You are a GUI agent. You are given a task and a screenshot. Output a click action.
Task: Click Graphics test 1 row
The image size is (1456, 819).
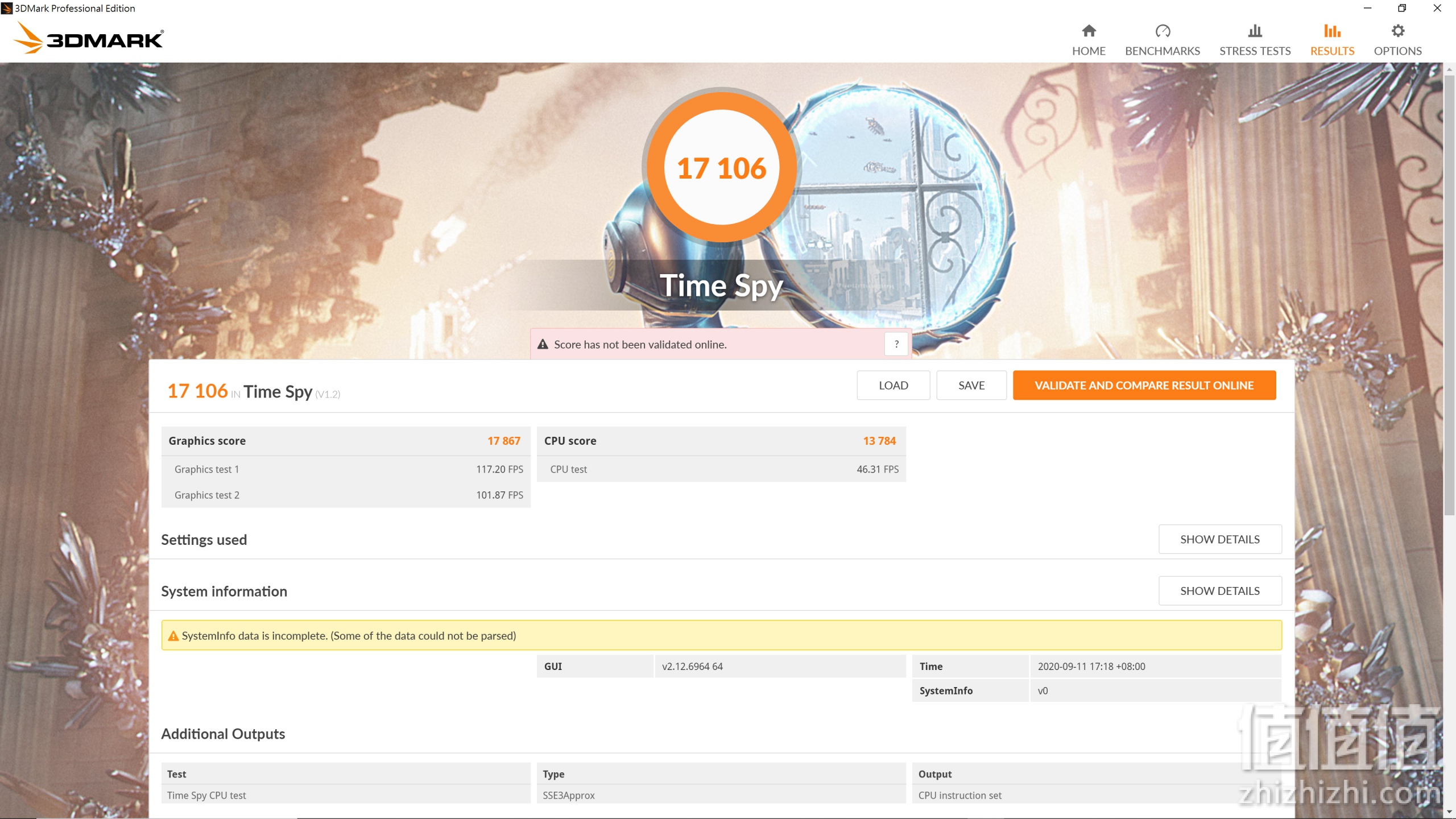point(346,469)
